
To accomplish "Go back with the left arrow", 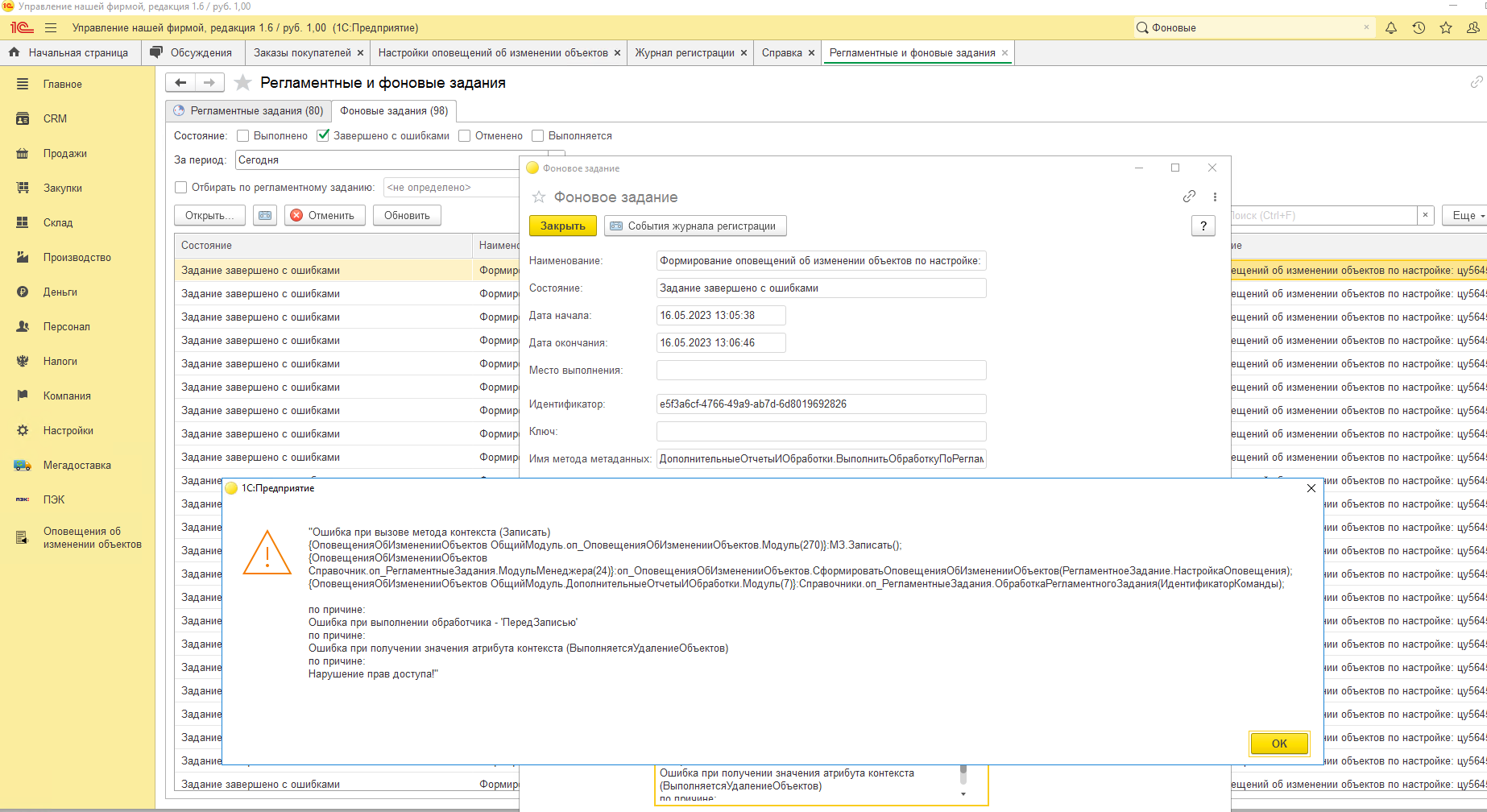I will [x=180, y=82].
